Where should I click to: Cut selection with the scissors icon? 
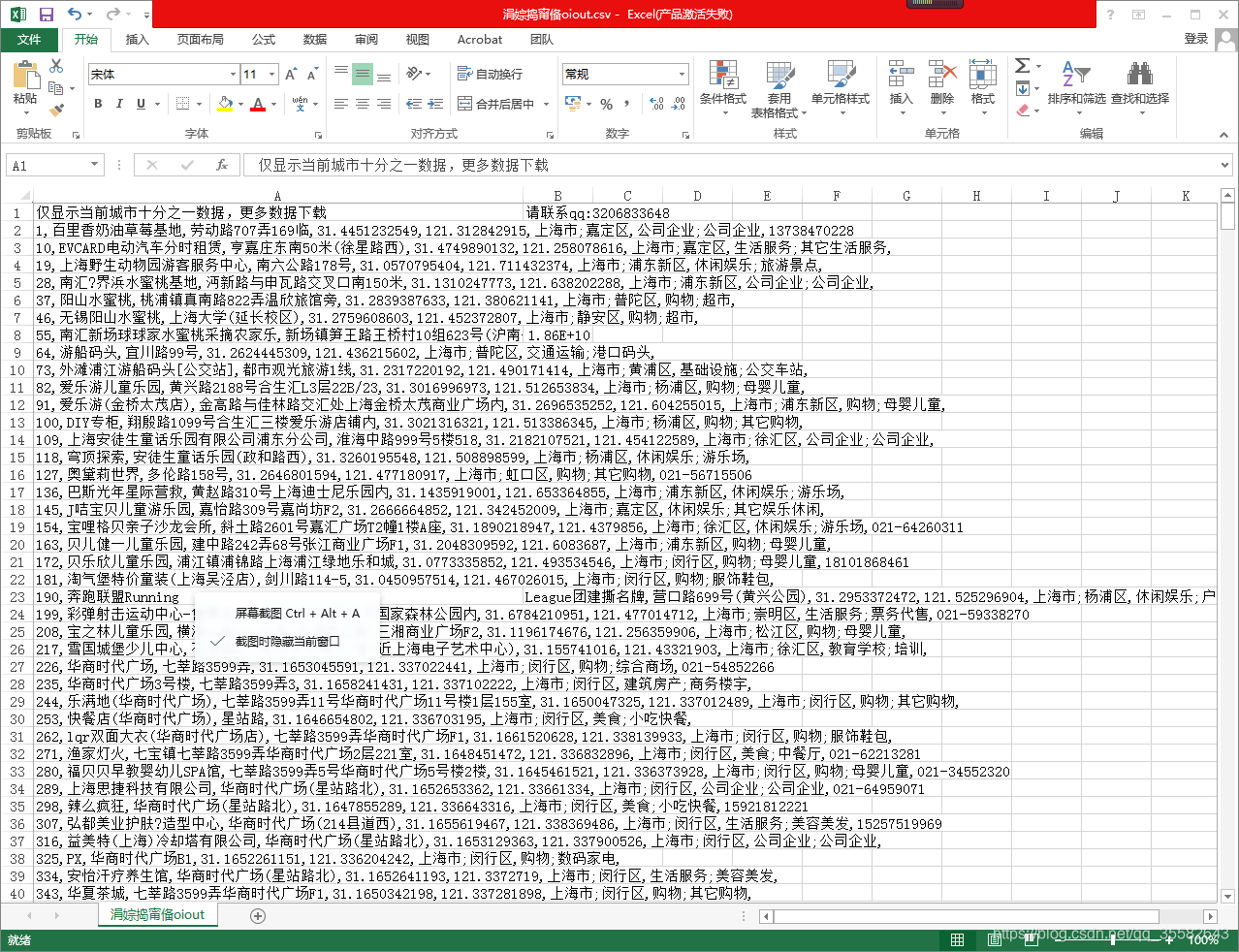56,66
